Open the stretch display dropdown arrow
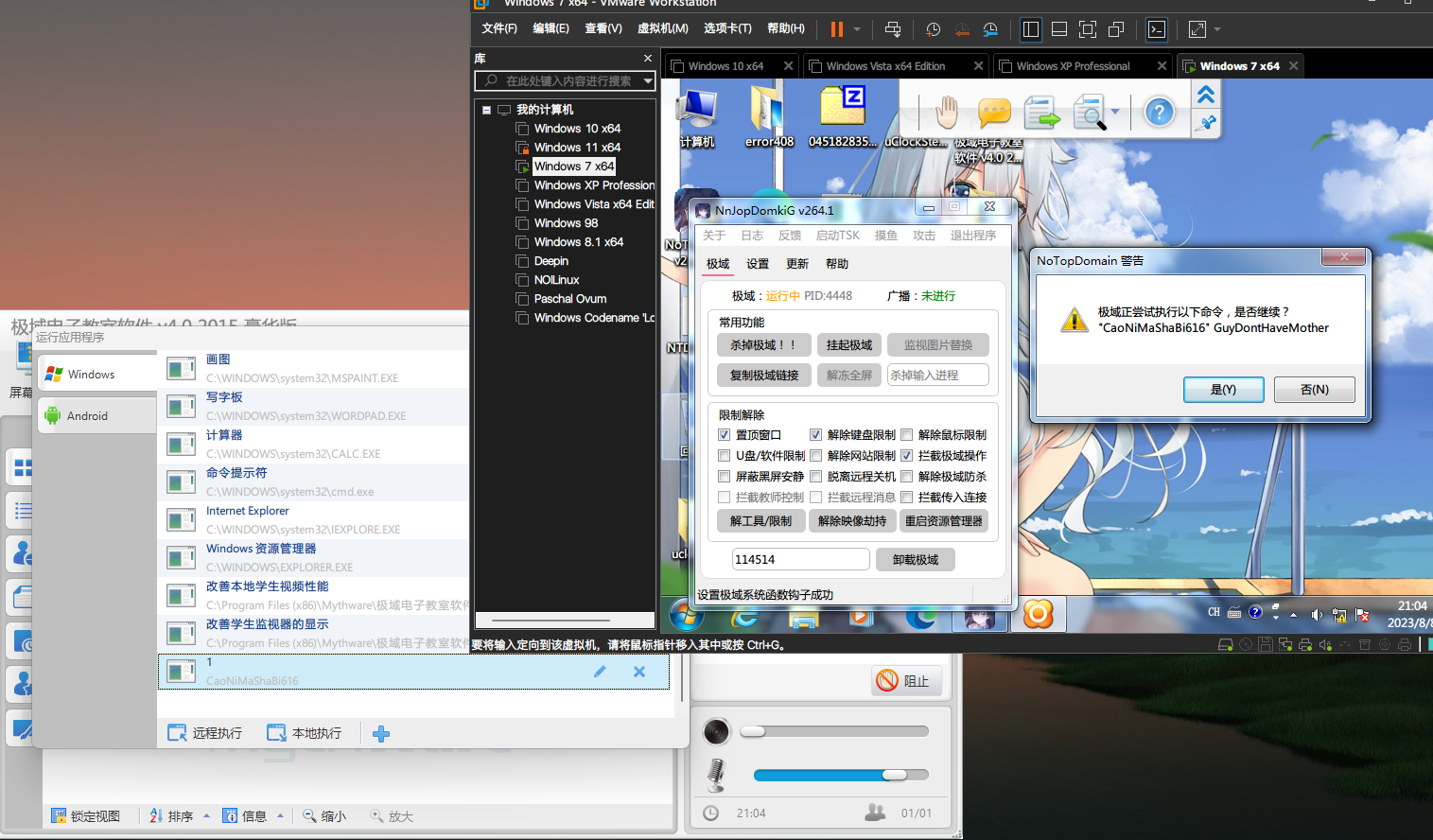The image size is (1433, 840). click(1217, 29)
